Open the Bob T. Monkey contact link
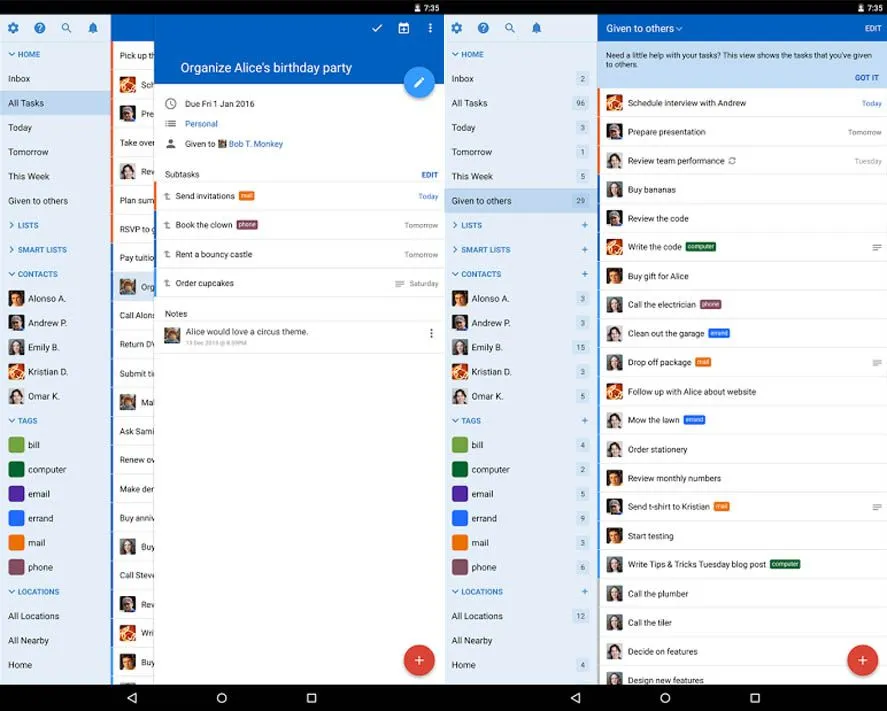887x711 pixels. [x=255, y=144]
